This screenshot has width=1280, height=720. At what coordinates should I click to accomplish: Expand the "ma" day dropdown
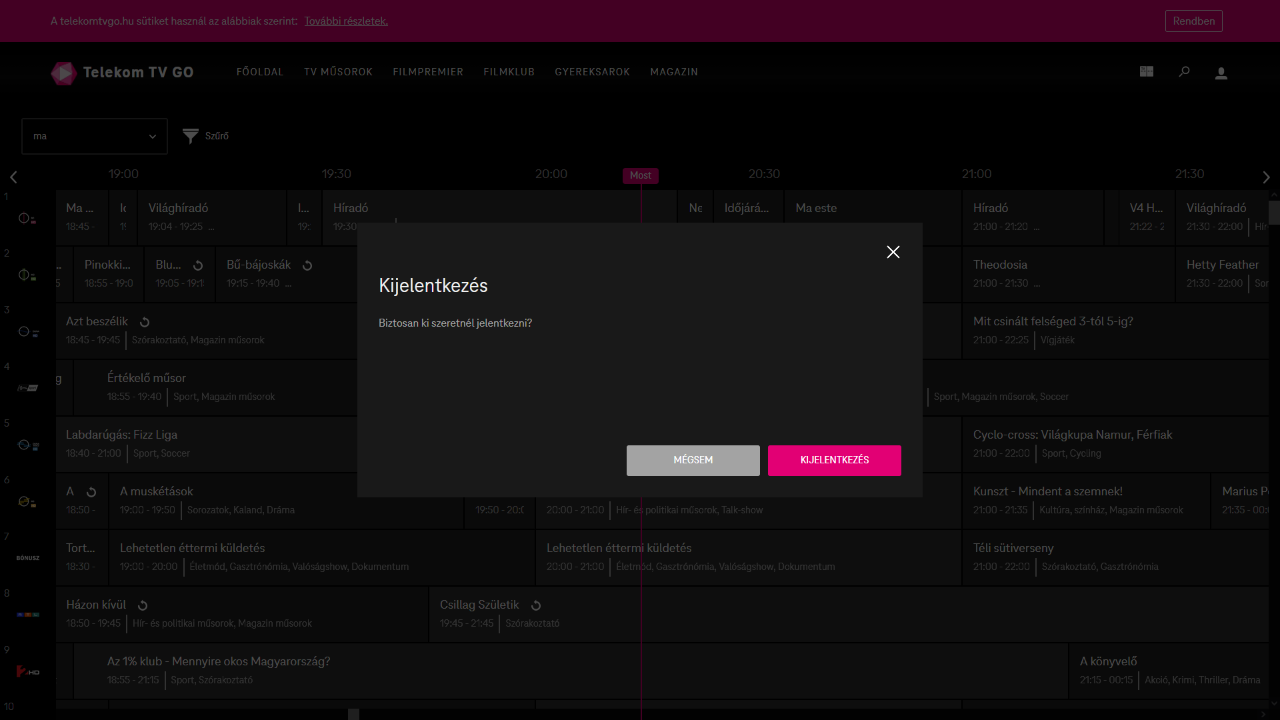[x=95, y=136]
